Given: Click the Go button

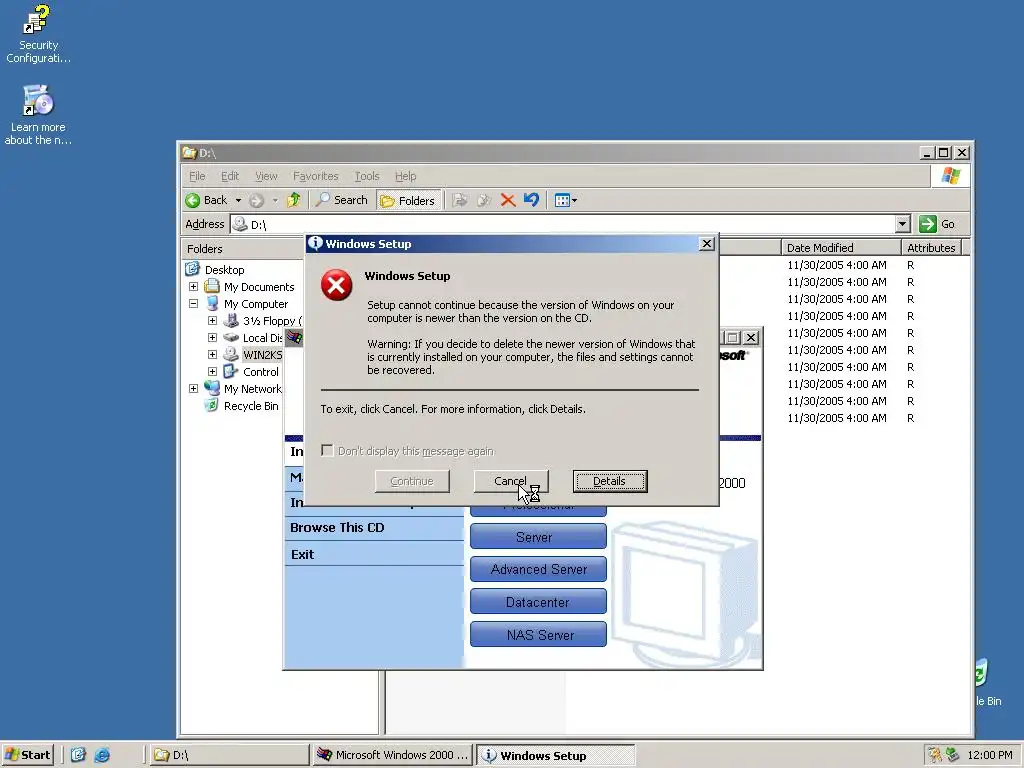Looking at the screenshot, I should coord(937,224).
